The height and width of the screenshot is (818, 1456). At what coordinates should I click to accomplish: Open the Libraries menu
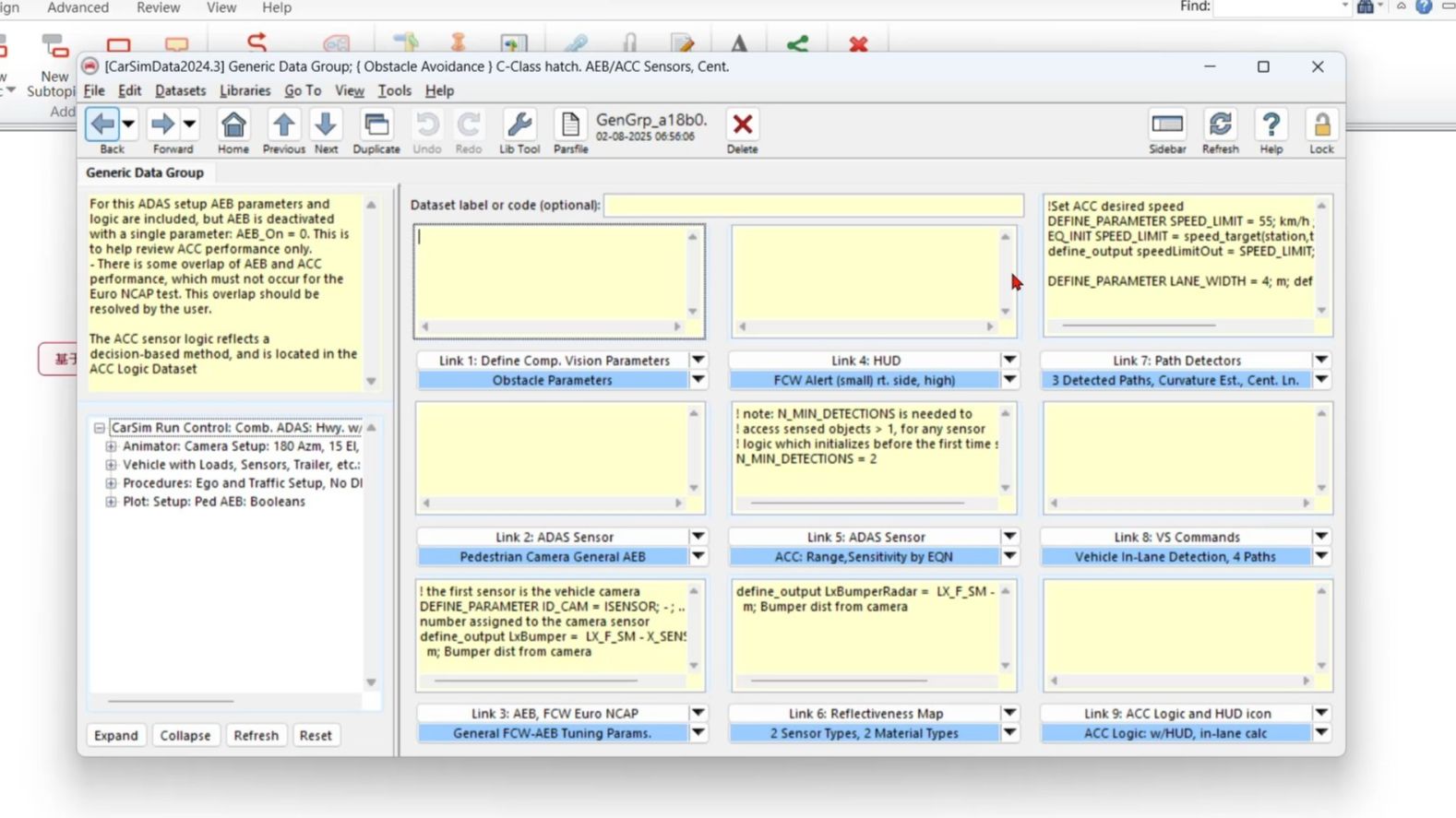[245, 90]
